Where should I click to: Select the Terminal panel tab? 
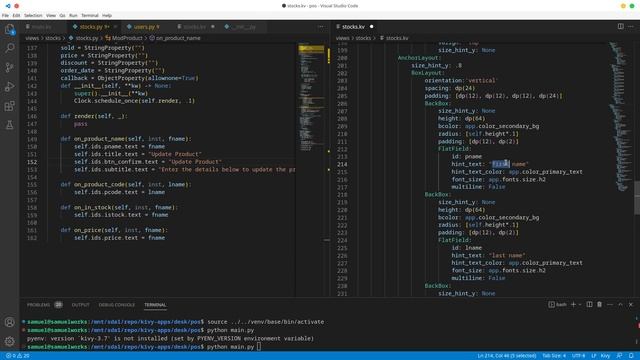[155, 305]
